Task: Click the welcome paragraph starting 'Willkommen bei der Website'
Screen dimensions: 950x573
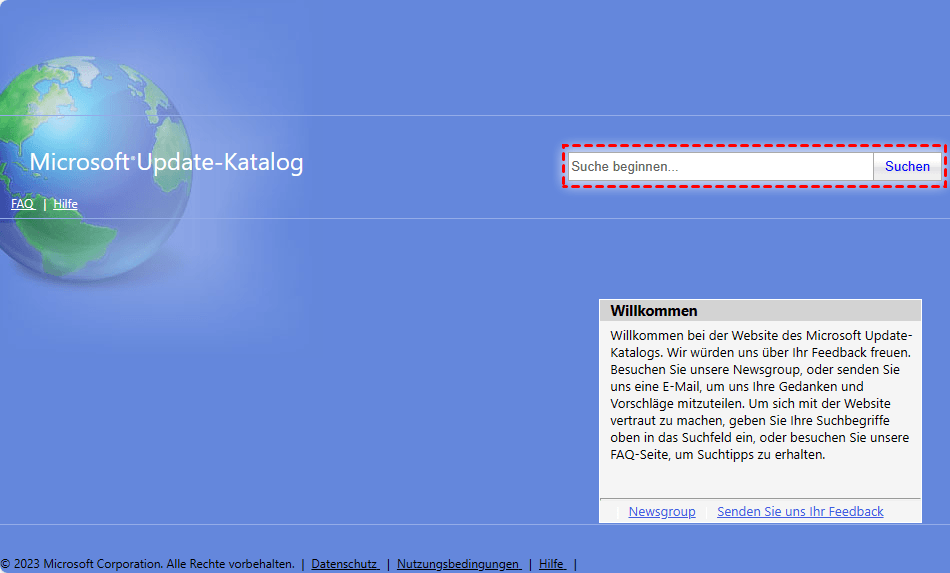Action: click(x=761, y=395)
